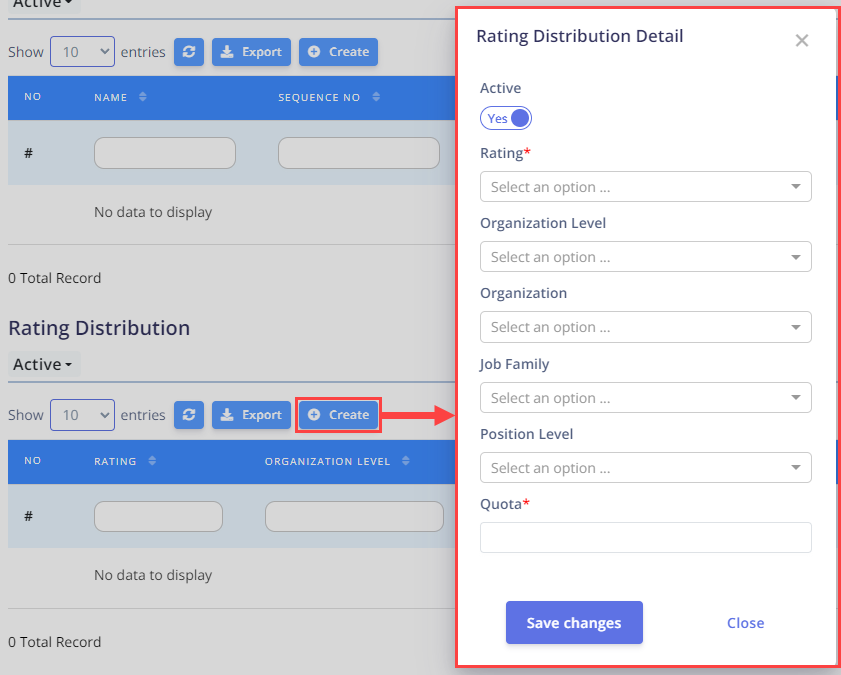Viewport: 841px width, 675px height.
Task: Click the Close link
Action: click(746, 623)
